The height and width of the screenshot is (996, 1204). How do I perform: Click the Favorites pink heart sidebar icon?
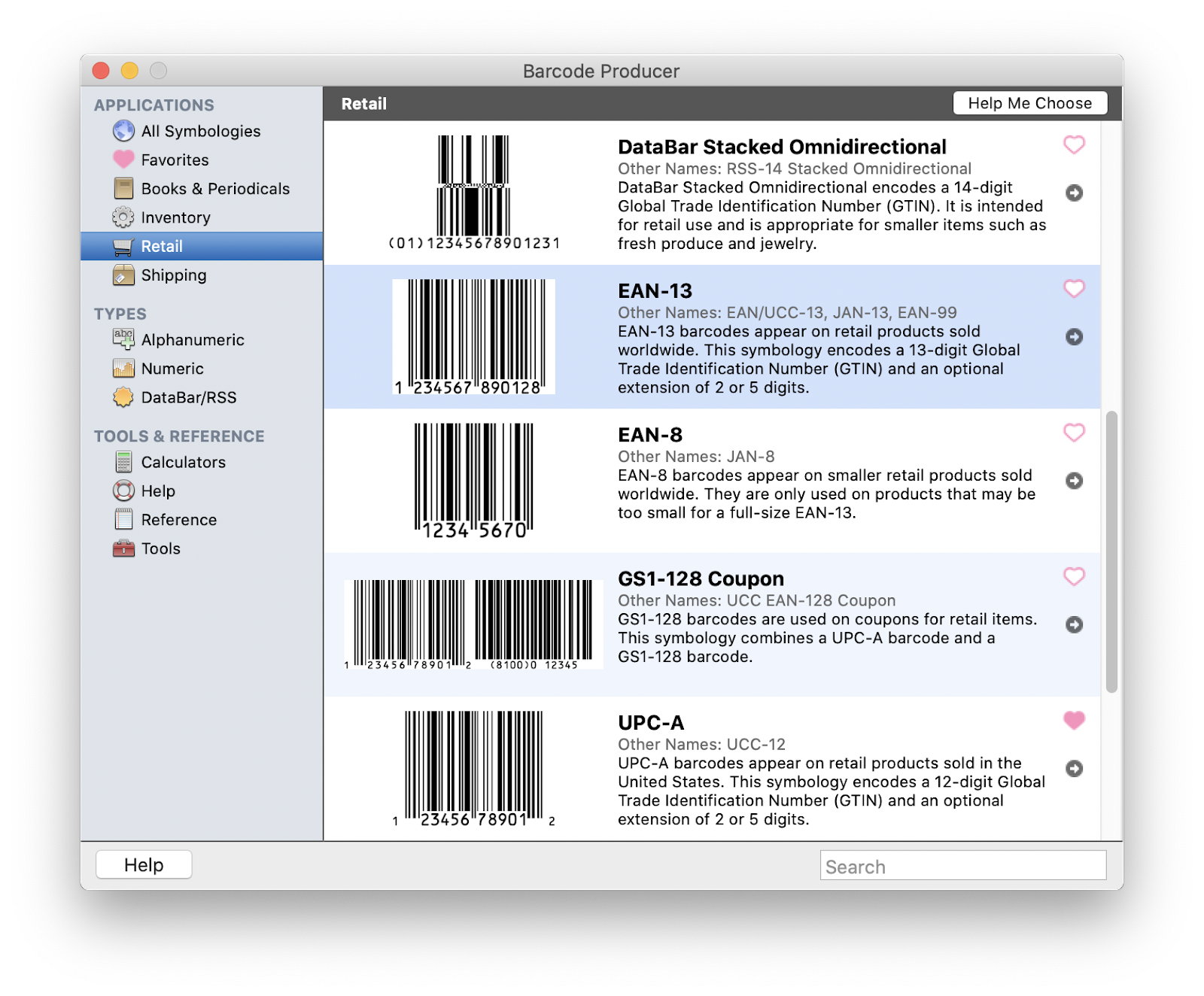pyautogui.click(x=123, y=159)
